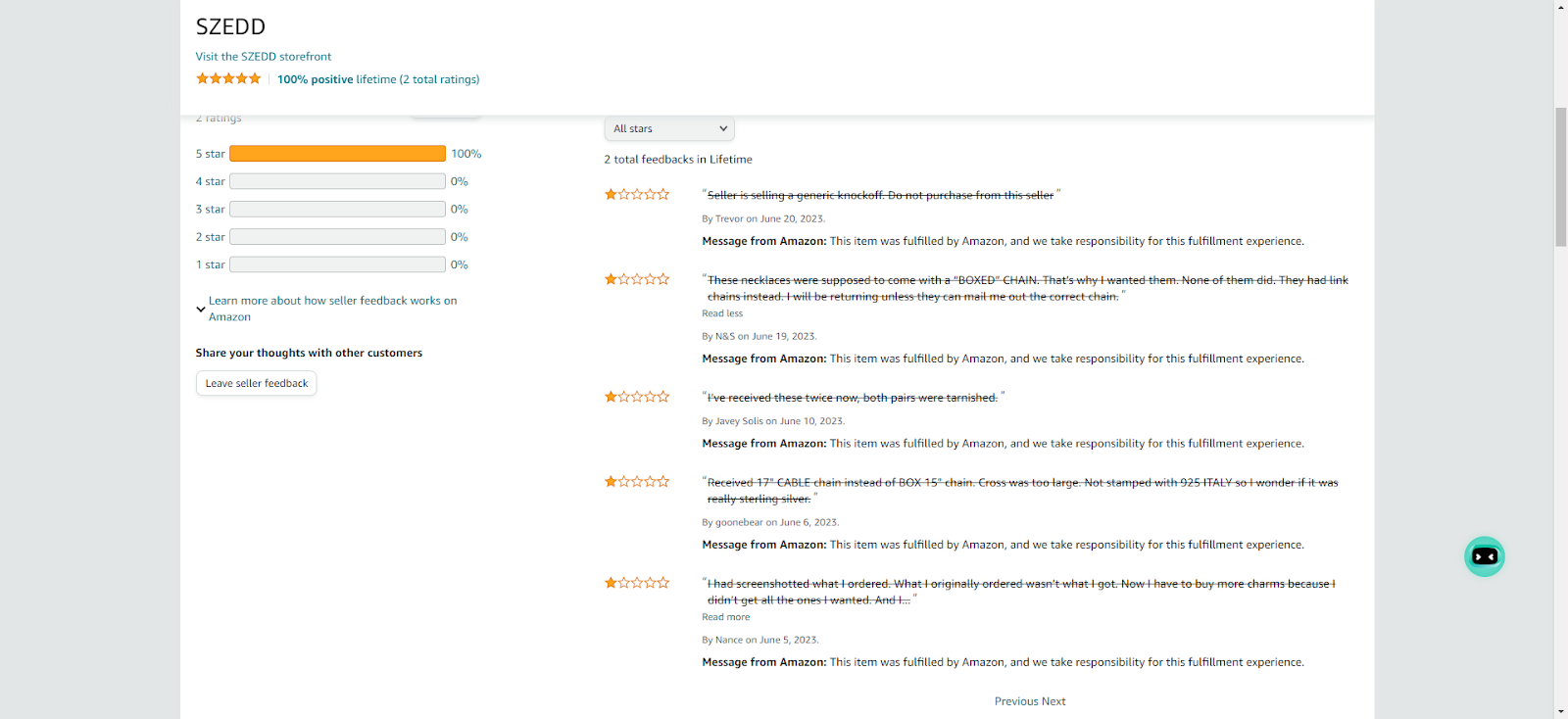This screenshot has height=719, width=1568.
Task: Click the star rating of goonebear's feedback
Action: (x=637, y=481)
